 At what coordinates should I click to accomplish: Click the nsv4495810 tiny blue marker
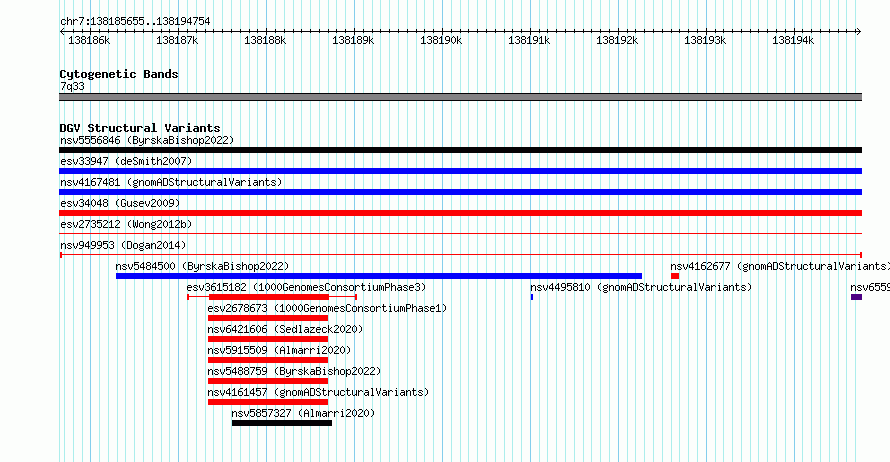coord(532,297)
